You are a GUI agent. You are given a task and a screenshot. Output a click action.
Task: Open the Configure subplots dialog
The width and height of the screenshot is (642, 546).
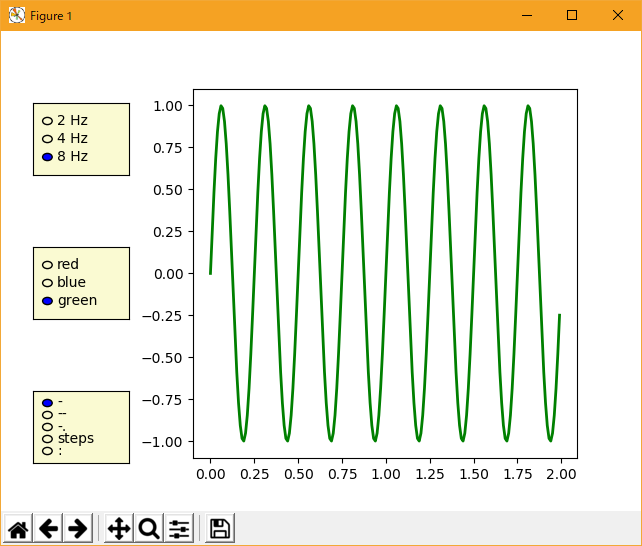click(179, 529)
